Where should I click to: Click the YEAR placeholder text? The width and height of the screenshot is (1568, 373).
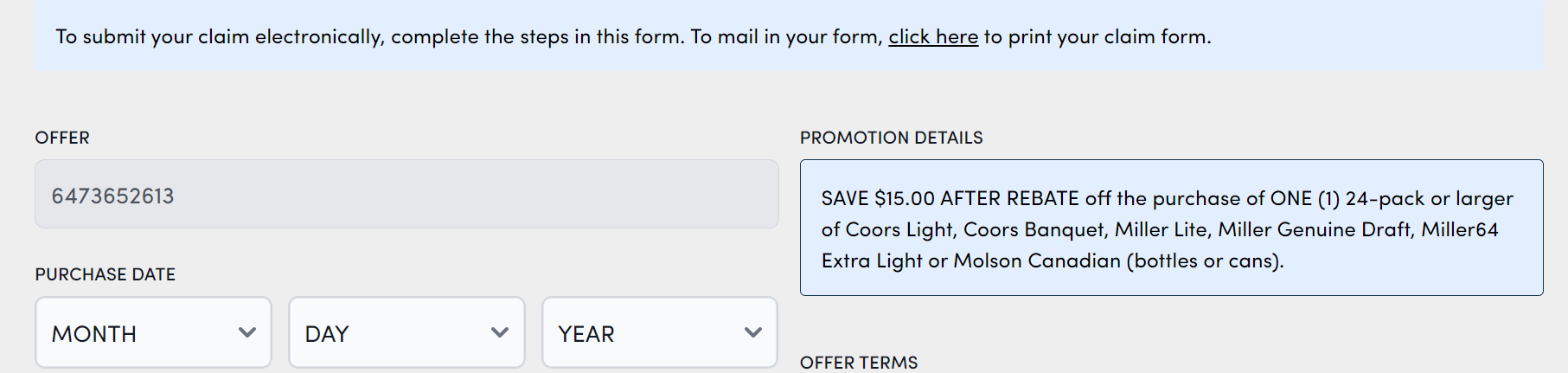[x=586, y=334]
